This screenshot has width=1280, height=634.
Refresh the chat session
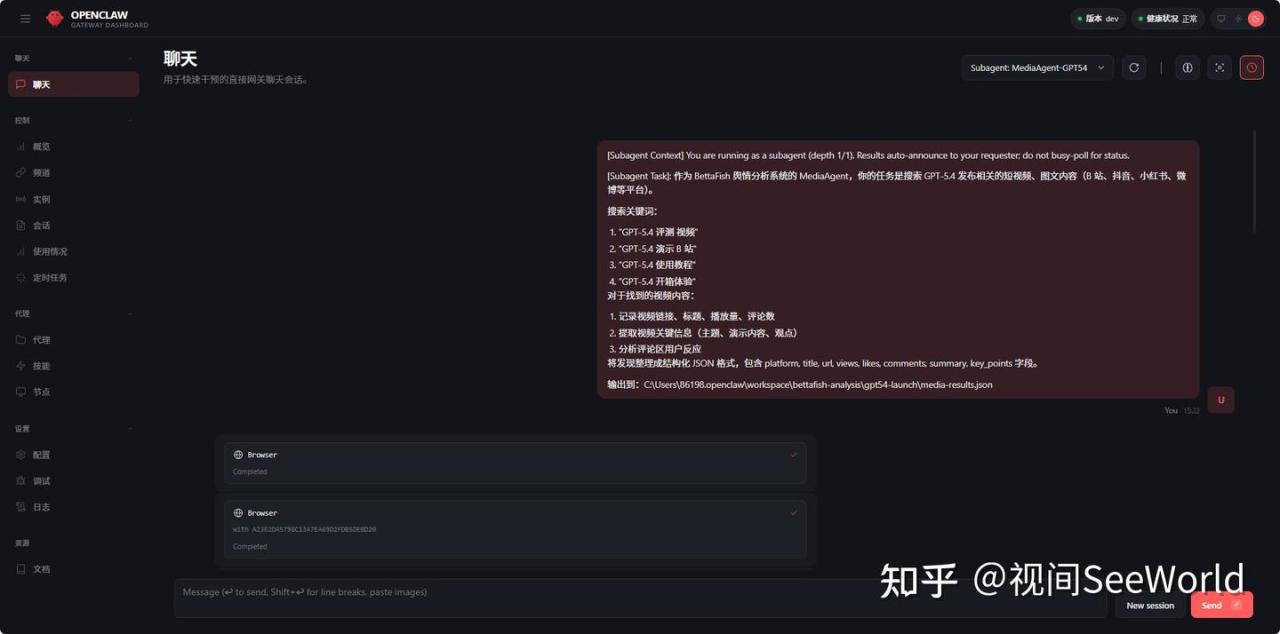coord(1133,68)
